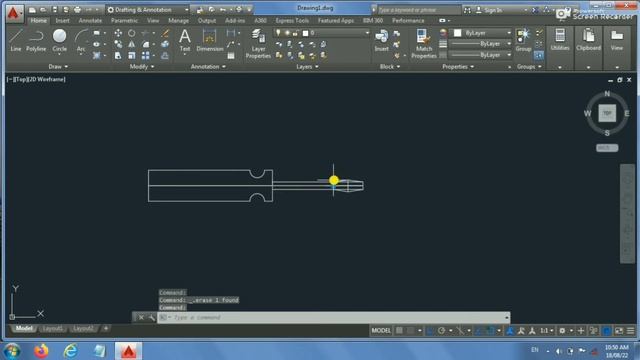
Task: Click Match Properties tool
Action: [424, 43]
